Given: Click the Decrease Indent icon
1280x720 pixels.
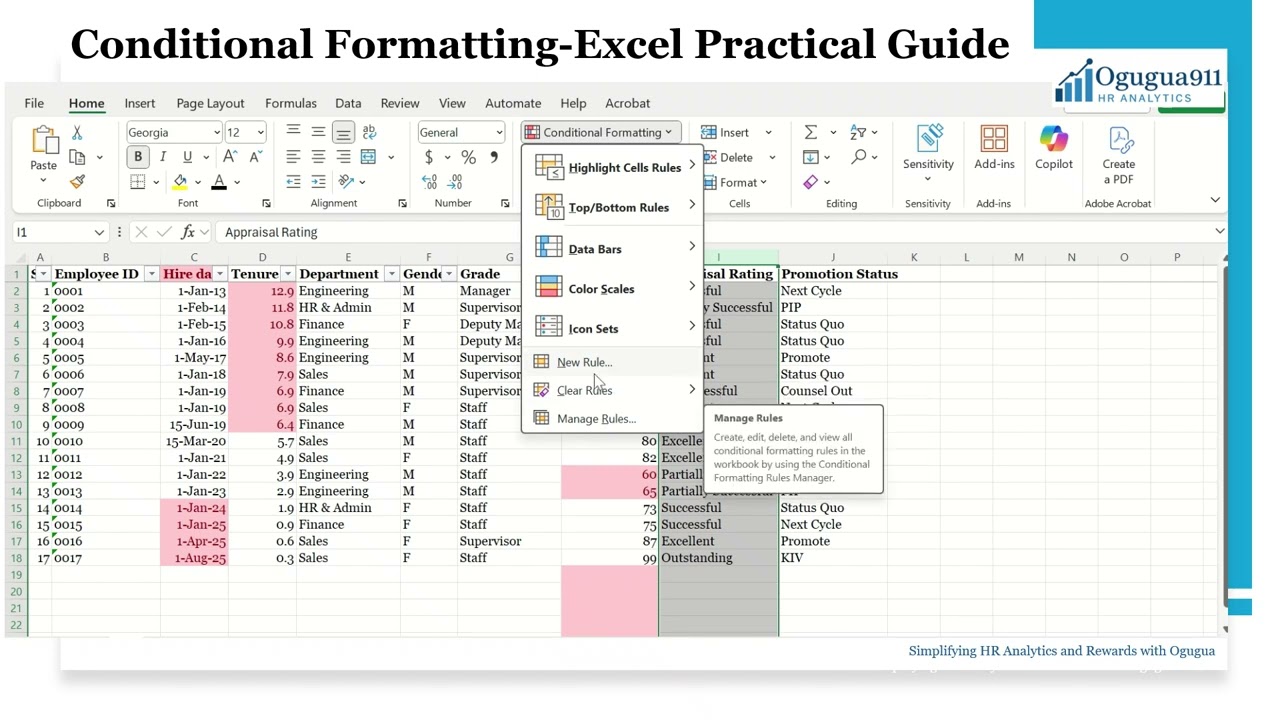Looking at the screenshot, I should [x=293, y=182].
